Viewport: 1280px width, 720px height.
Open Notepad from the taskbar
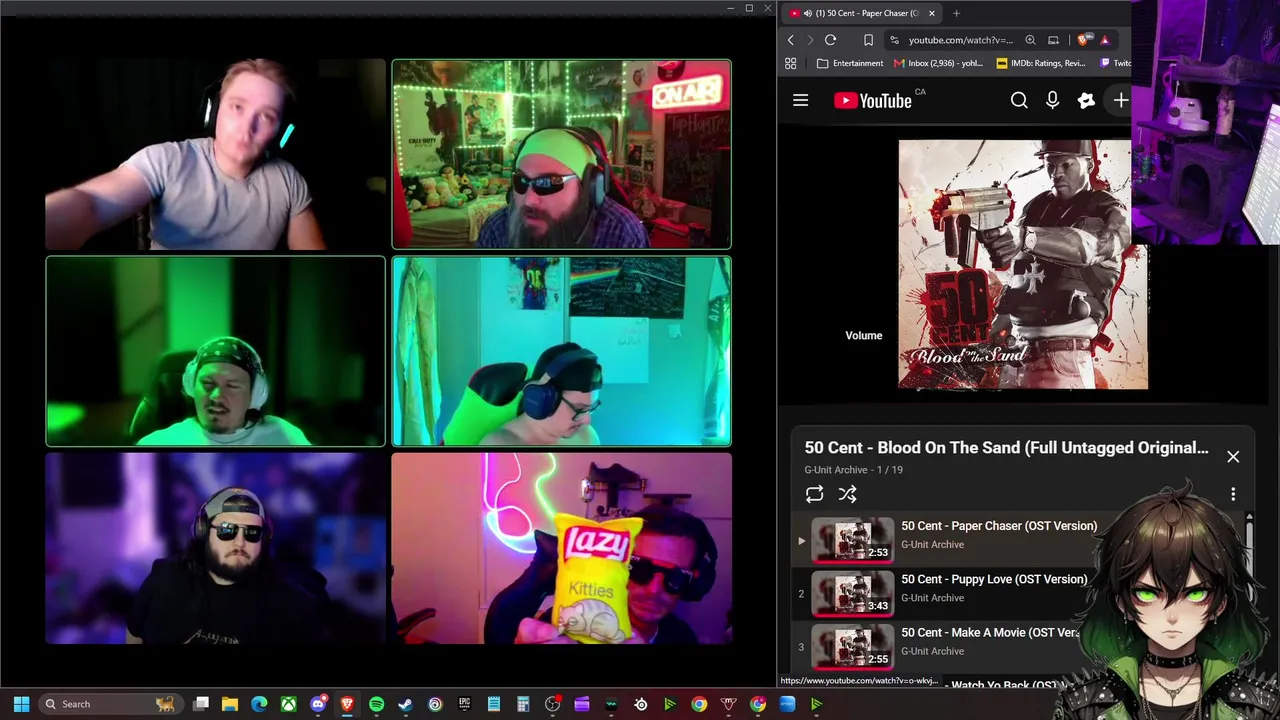click(494, 704)
